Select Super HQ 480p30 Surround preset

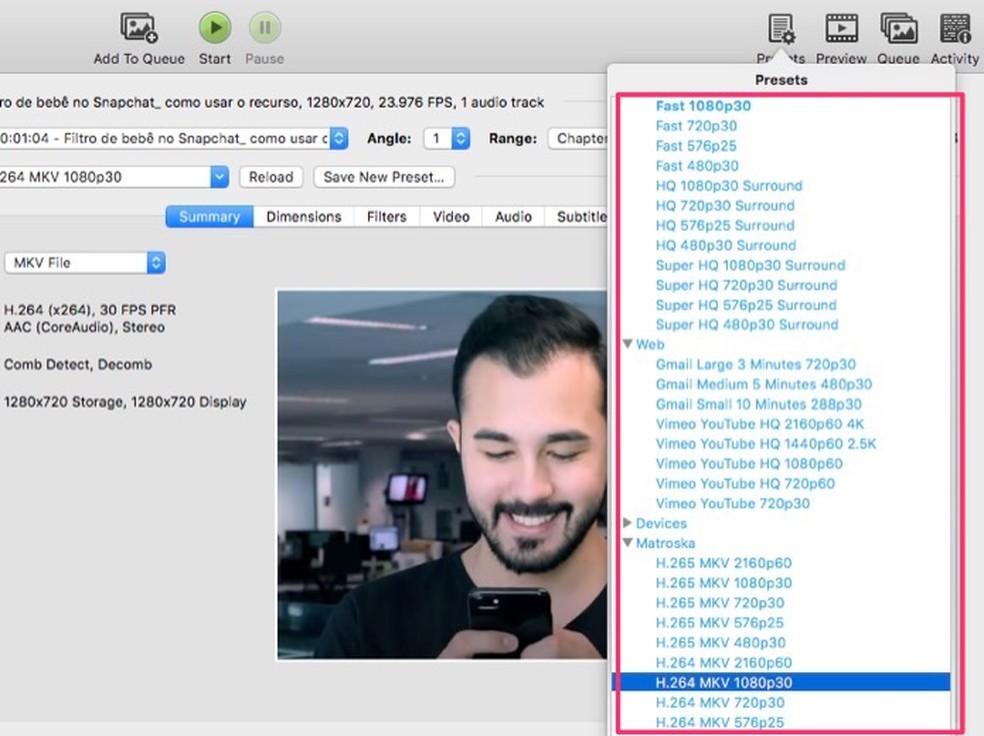pos(747,325)
